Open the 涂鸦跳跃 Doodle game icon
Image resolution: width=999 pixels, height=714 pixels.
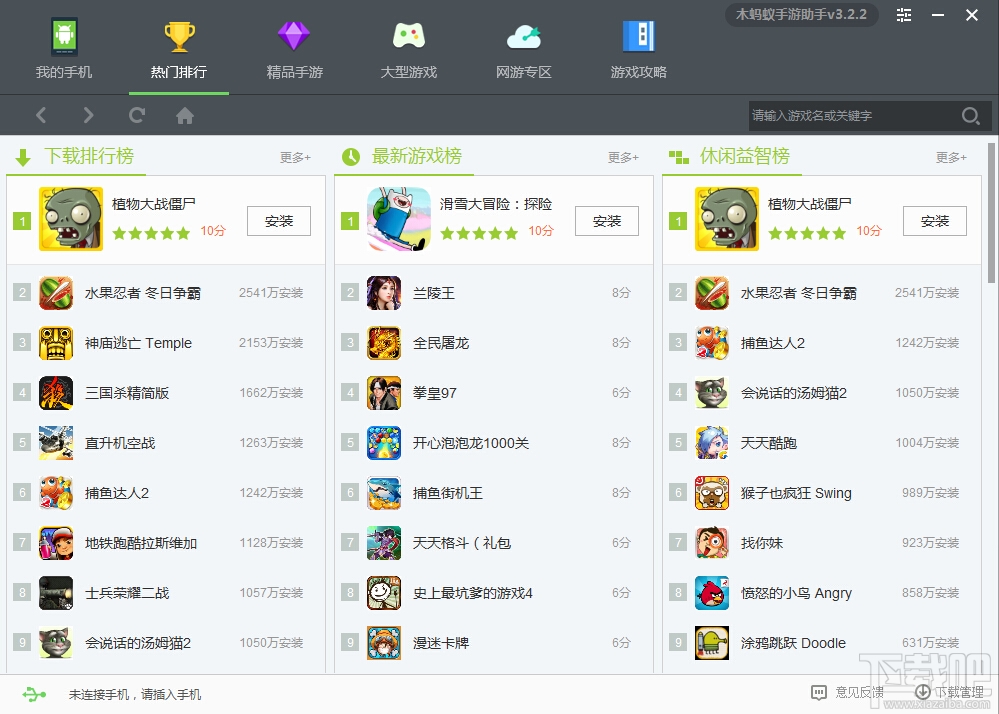(712, 643)
